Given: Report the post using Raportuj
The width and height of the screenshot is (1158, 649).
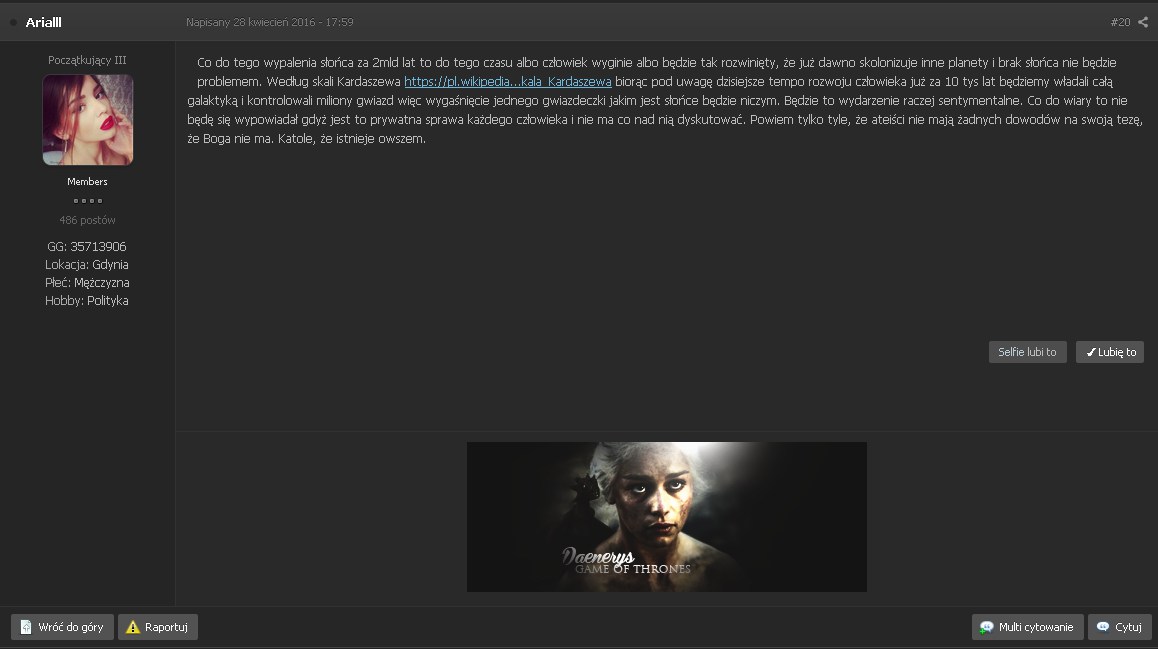Looking at the screenshot, I should 158,627.
